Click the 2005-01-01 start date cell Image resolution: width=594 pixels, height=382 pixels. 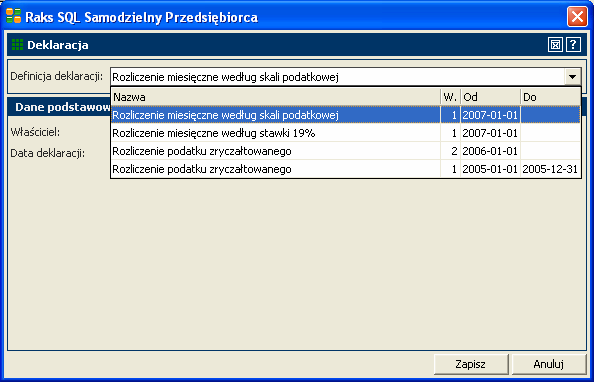pyautogui.click(x=490, y=169)
